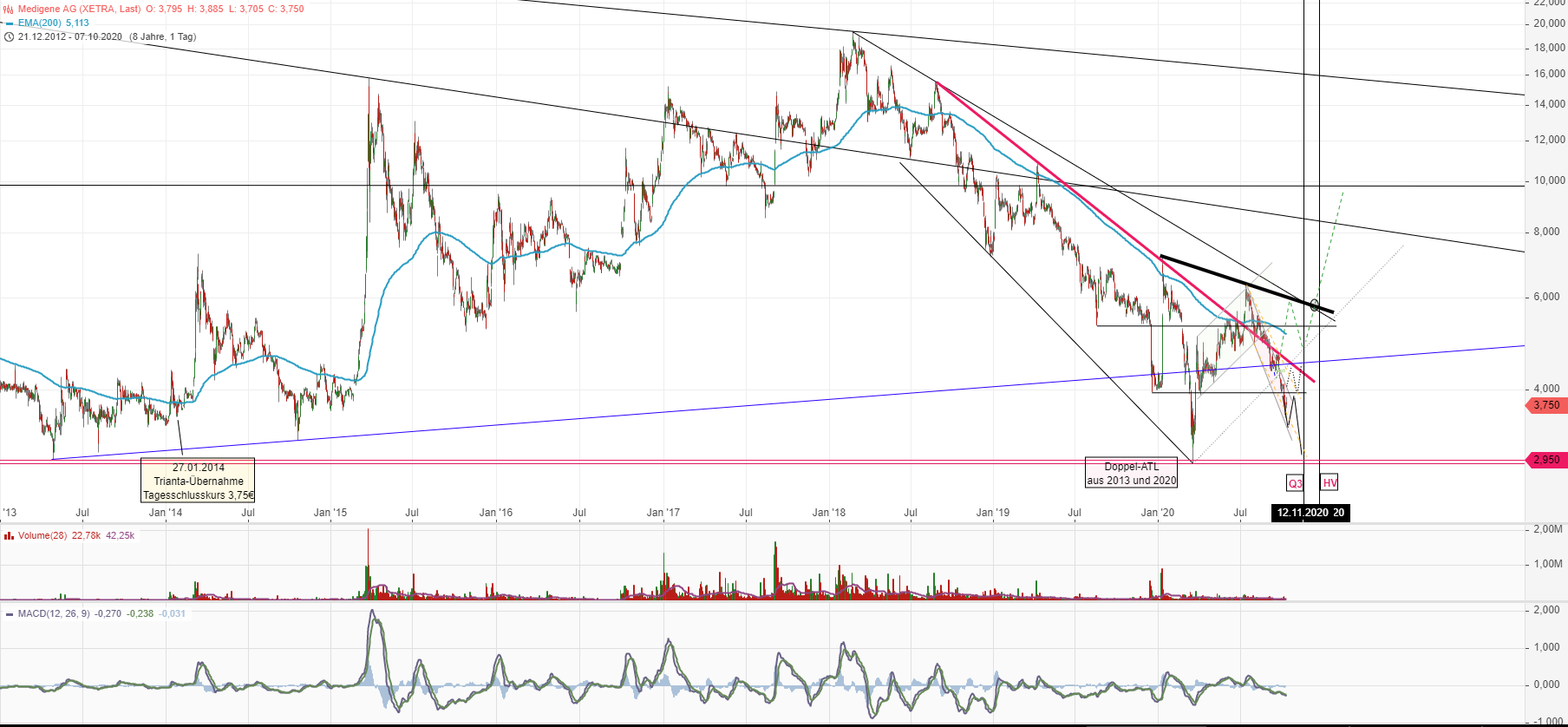Click the Jan '14 time axis label
Screen dimensions: 1568x727
click(x=166, y=513)
